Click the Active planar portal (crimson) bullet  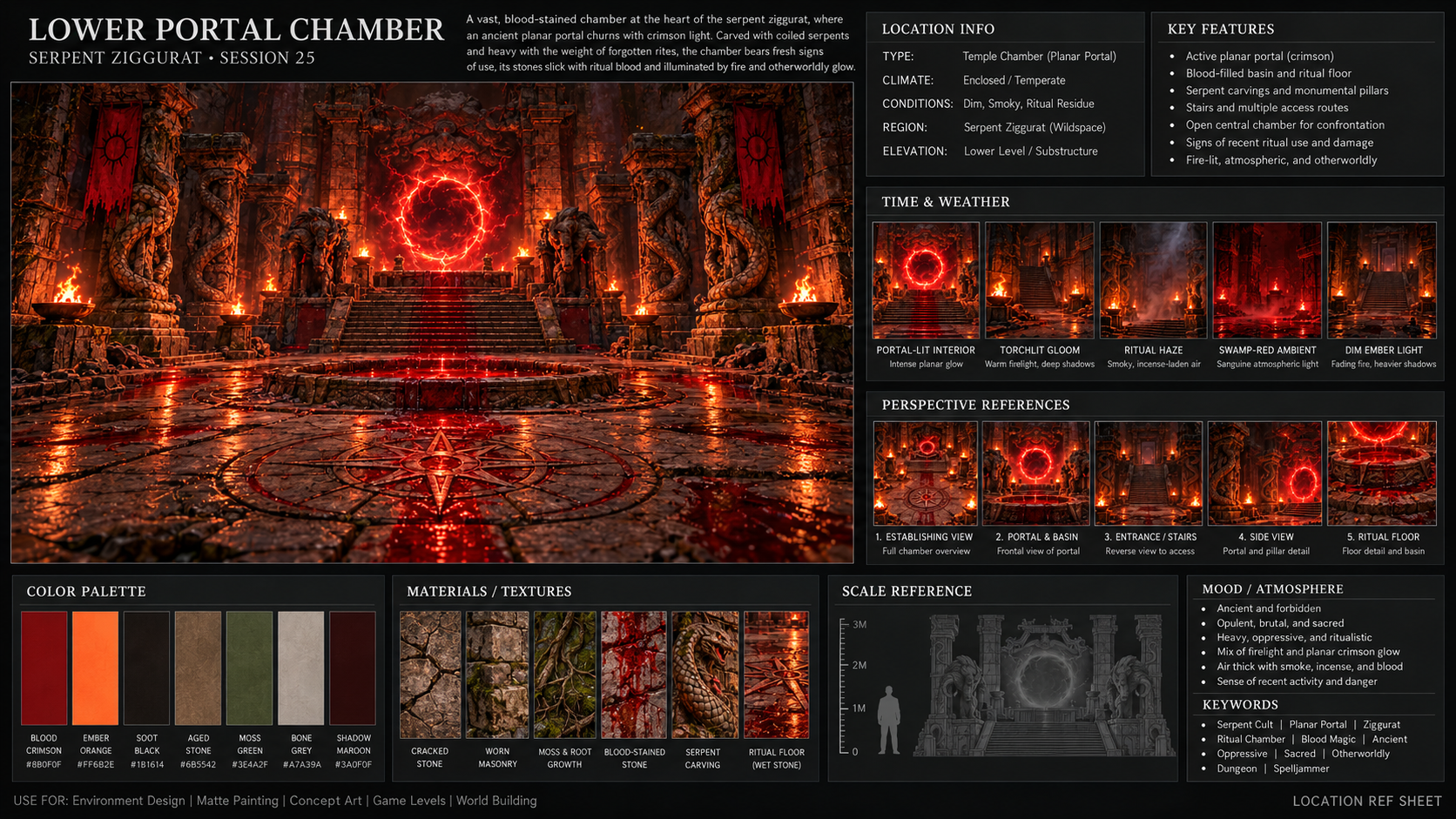[1259, 56]
